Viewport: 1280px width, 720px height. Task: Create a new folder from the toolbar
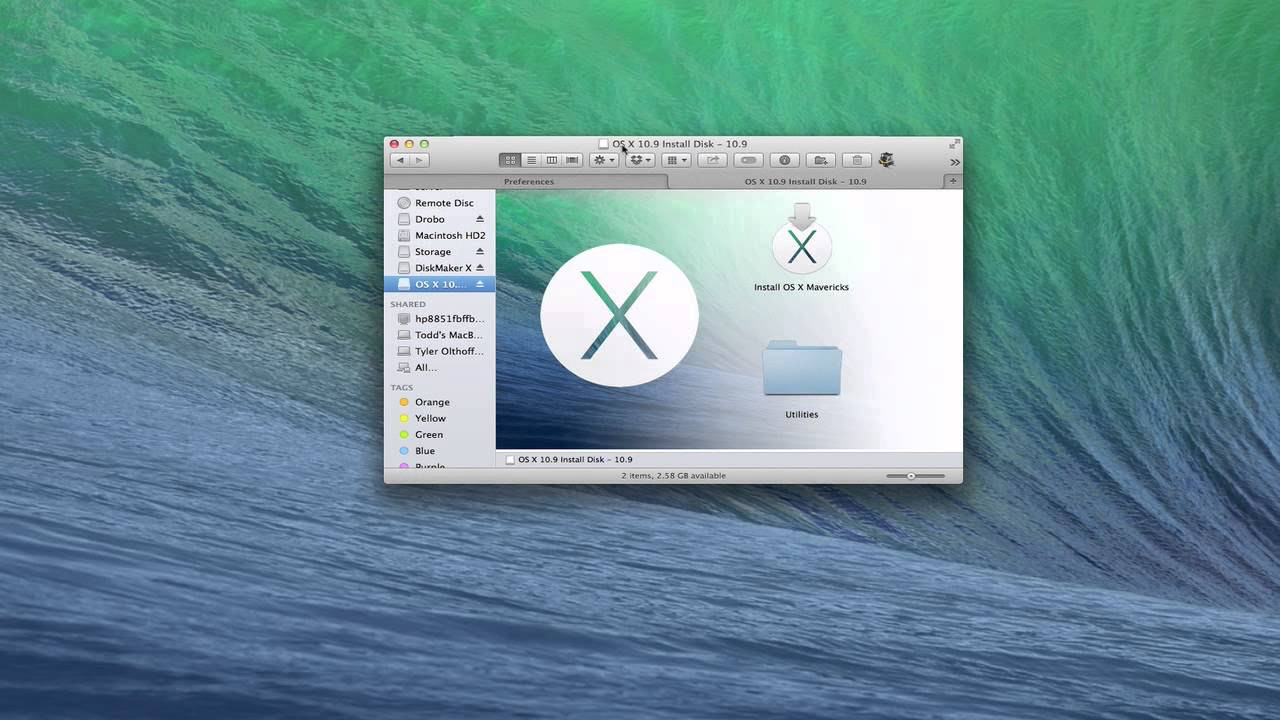click(x=820, y=160)
